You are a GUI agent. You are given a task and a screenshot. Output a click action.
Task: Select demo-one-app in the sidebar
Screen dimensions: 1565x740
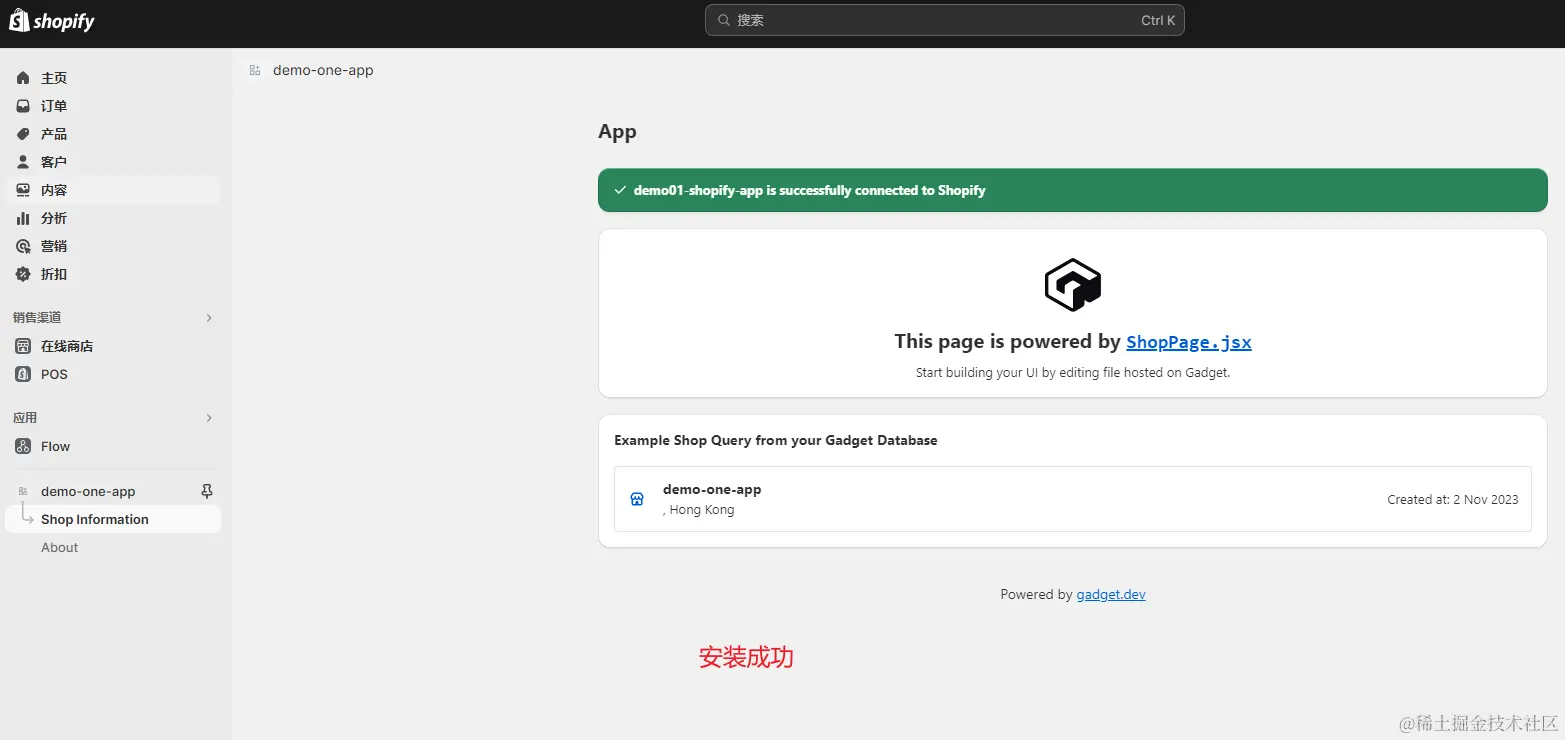pyautogui.click(x=88, y=491)
